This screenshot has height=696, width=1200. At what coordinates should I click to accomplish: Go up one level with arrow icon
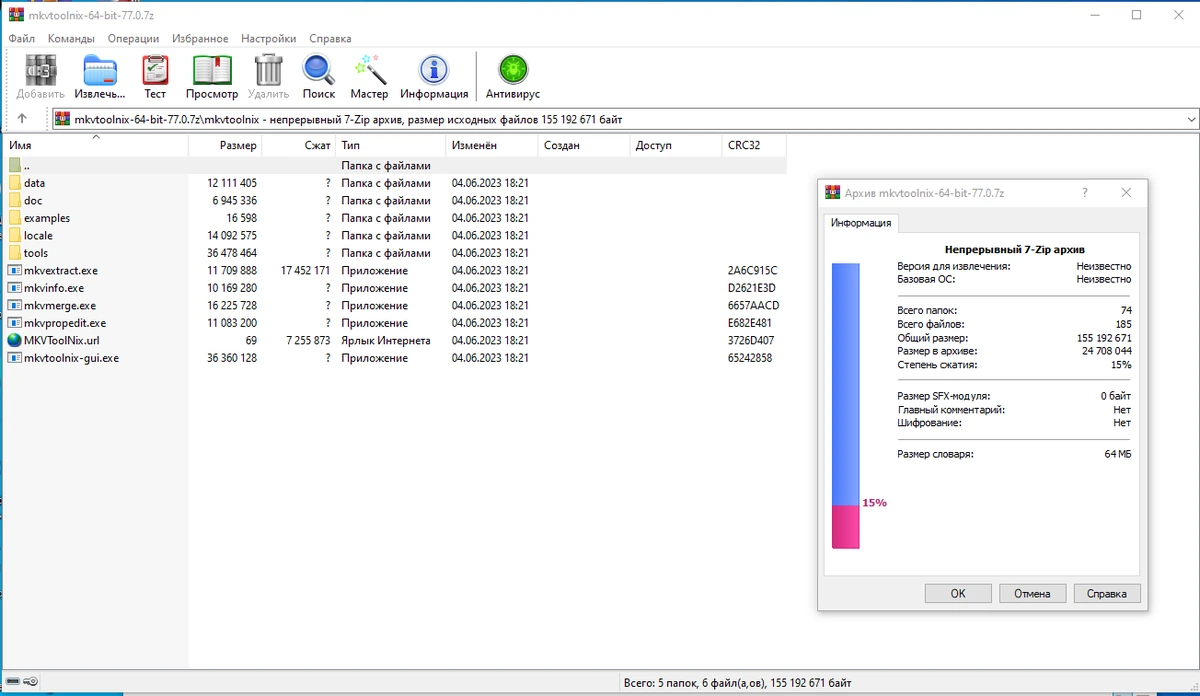(22, 119)
